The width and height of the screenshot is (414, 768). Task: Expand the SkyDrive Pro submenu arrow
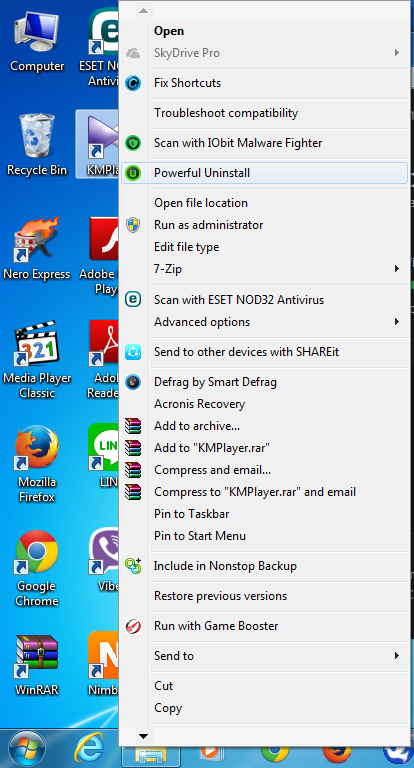pyautogui.click(x=397, y=53)
